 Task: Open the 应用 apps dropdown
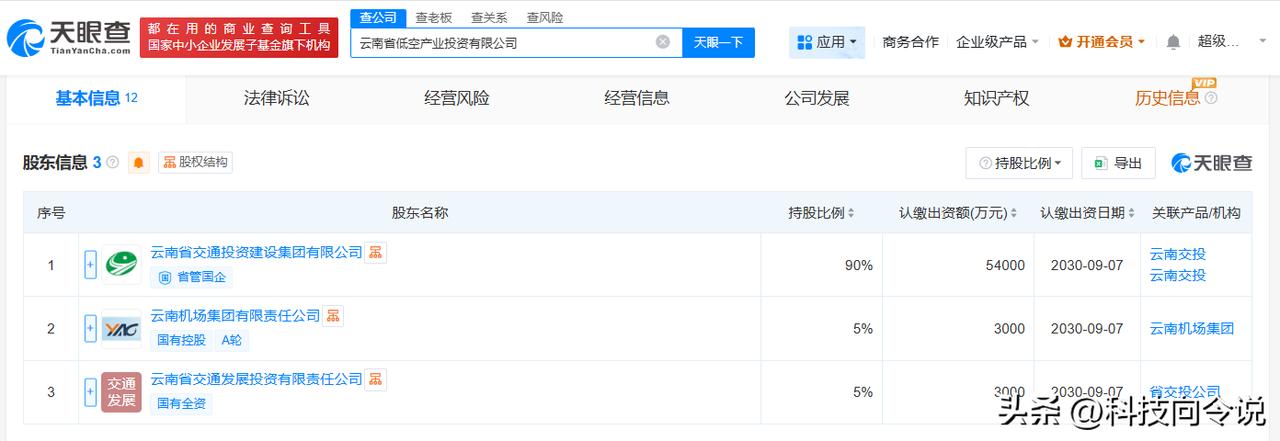[827, 42]
